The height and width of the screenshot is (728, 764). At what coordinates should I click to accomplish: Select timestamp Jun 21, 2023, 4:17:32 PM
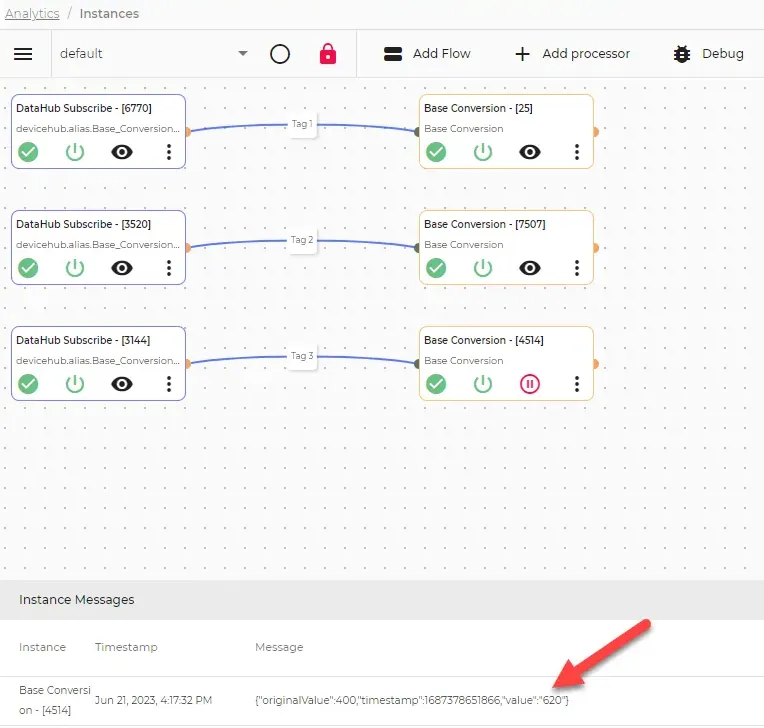pyautogui.click(x=153, y=700)
